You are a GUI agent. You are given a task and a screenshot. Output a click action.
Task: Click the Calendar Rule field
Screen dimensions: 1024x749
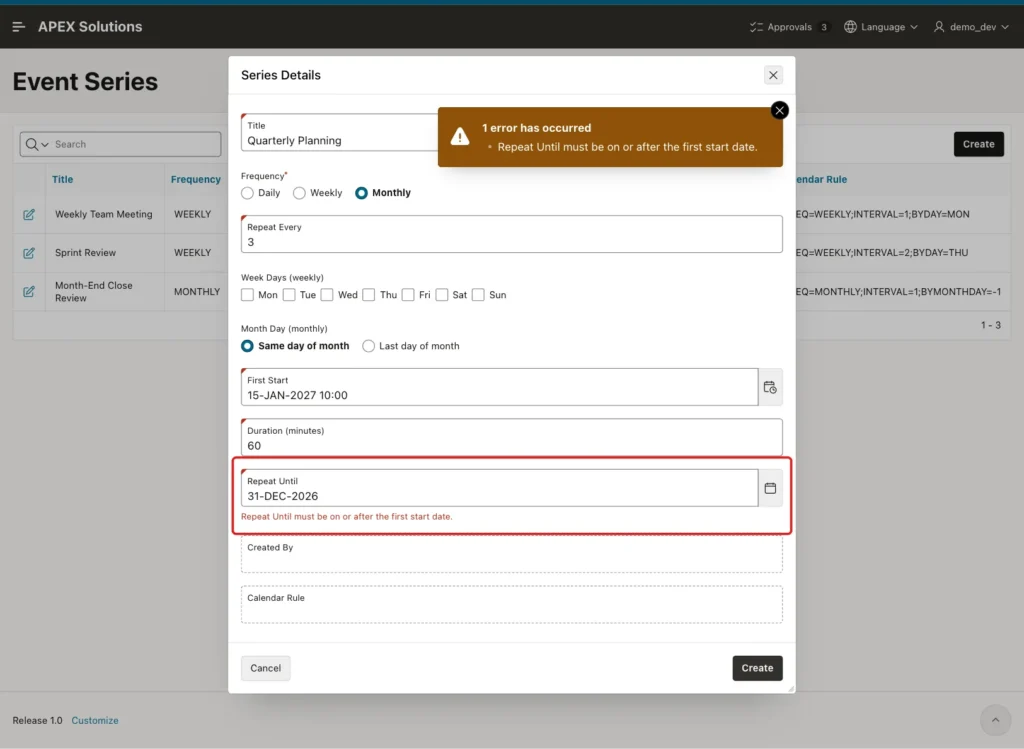coord(512,605)
